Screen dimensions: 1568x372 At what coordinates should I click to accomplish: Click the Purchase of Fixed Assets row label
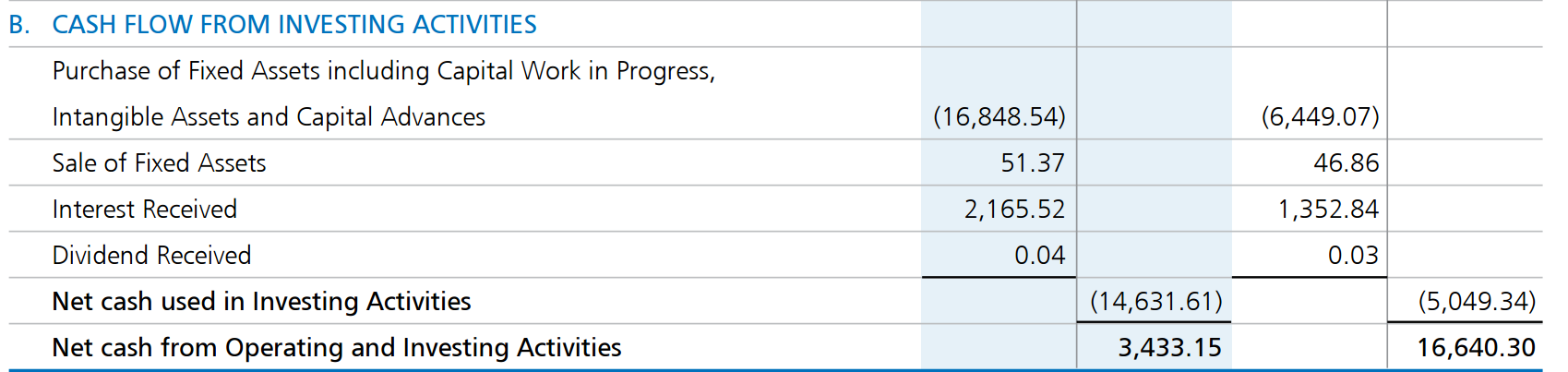click(x=384, y=71)
